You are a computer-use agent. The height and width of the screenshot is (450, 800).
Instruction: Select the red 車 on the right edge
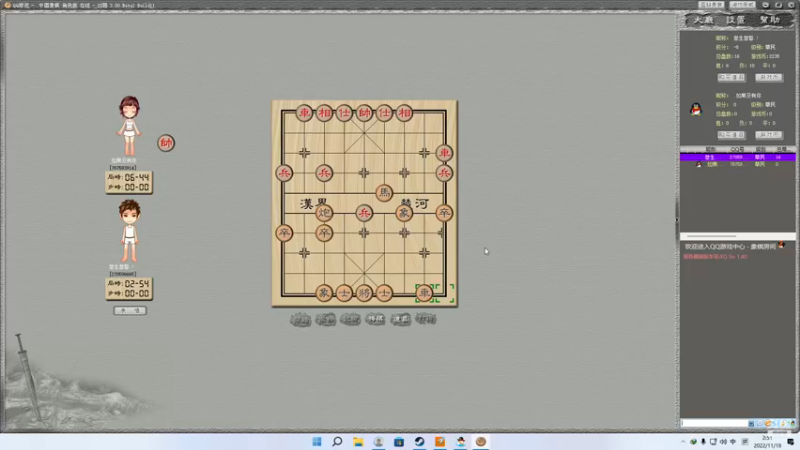pyautogui.click(x=444, y=153)
